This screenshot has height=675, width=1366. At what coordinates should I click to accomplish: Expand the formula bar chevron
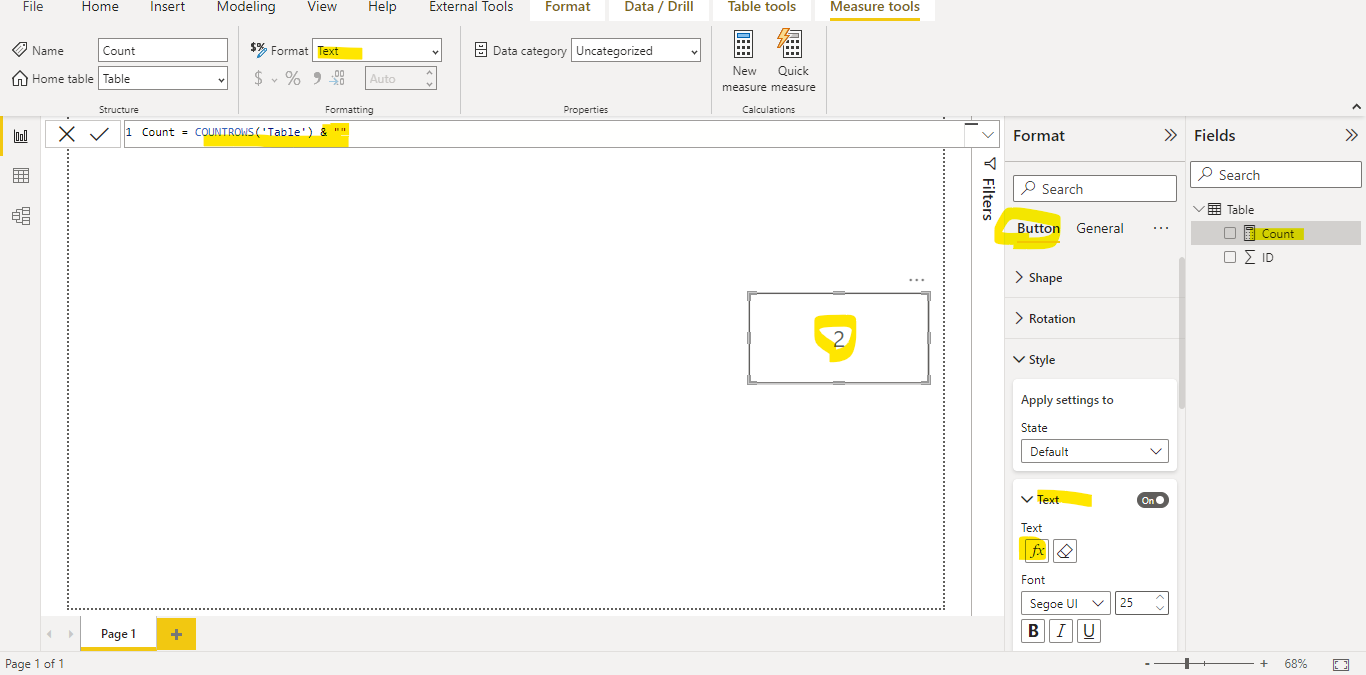[990, 134]
